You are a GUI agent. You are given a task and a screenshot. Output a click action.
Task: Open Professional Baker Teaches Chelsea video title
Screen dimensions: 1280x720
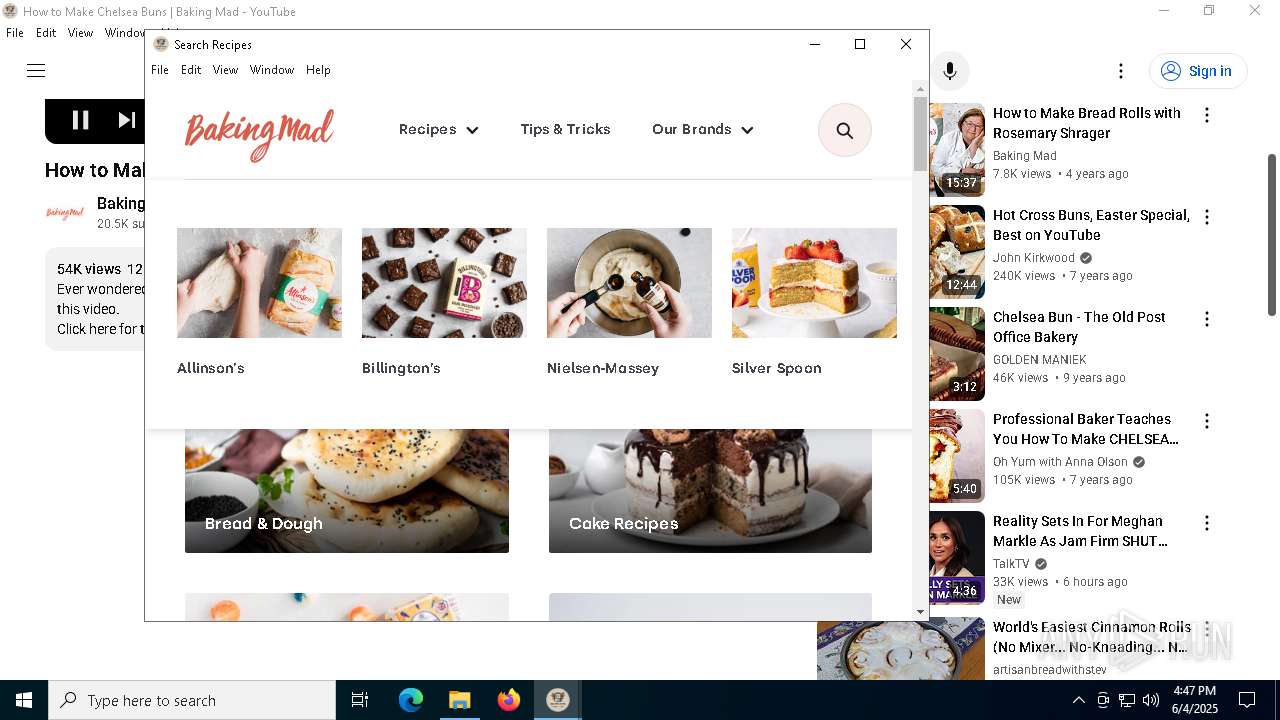1086,429
